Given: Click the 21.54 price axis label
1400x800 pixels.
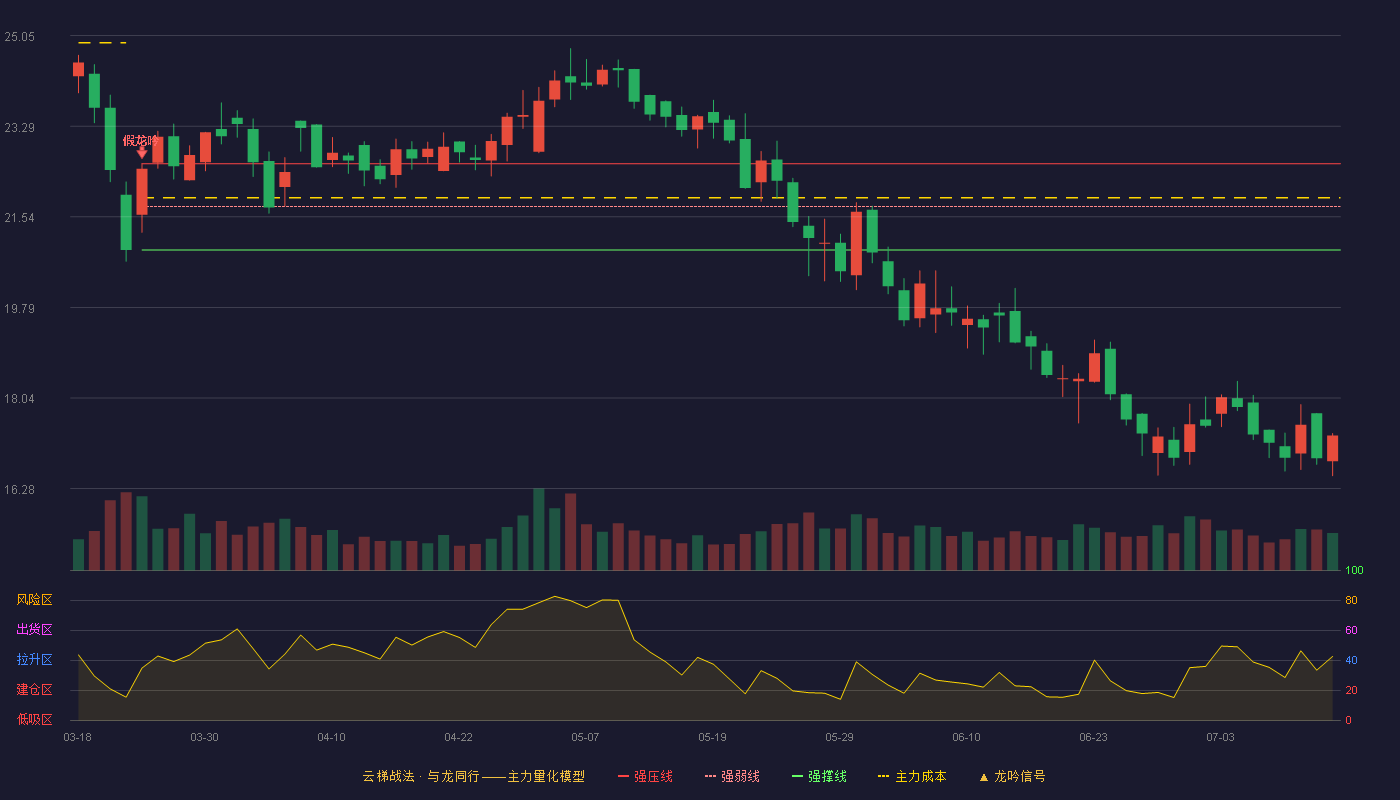Looking at the screenshot, I should click(19, 218).
